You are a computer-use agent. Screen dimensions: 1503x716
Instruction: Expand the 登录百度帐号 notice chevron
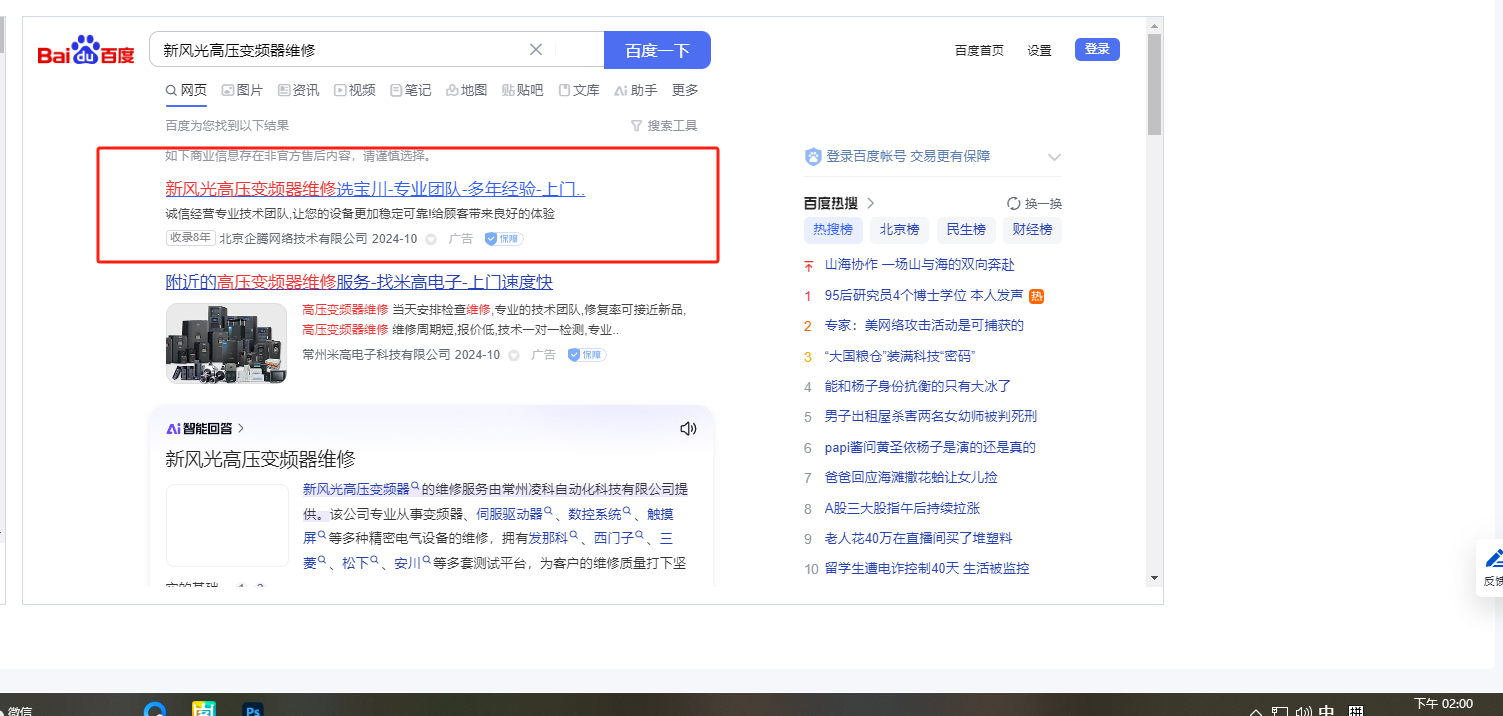pyautogui.click(x=1054, y=157)
